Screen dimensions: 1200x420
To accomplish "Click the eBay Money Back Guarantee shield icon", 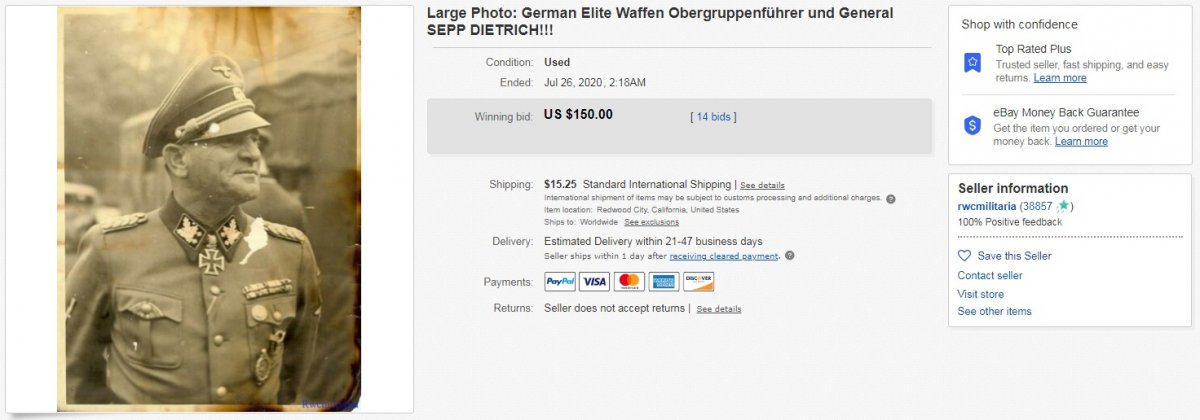I will (x=972, y=125).
